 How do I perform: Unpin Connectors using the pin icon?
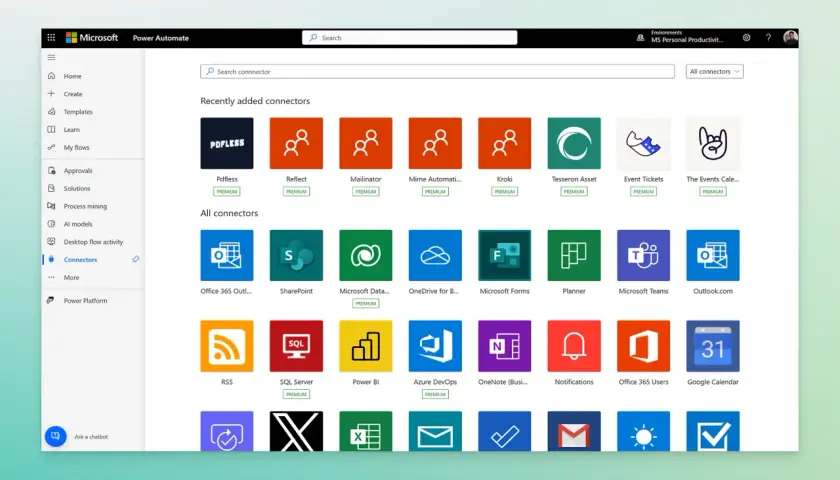click(x=136, y=259)
